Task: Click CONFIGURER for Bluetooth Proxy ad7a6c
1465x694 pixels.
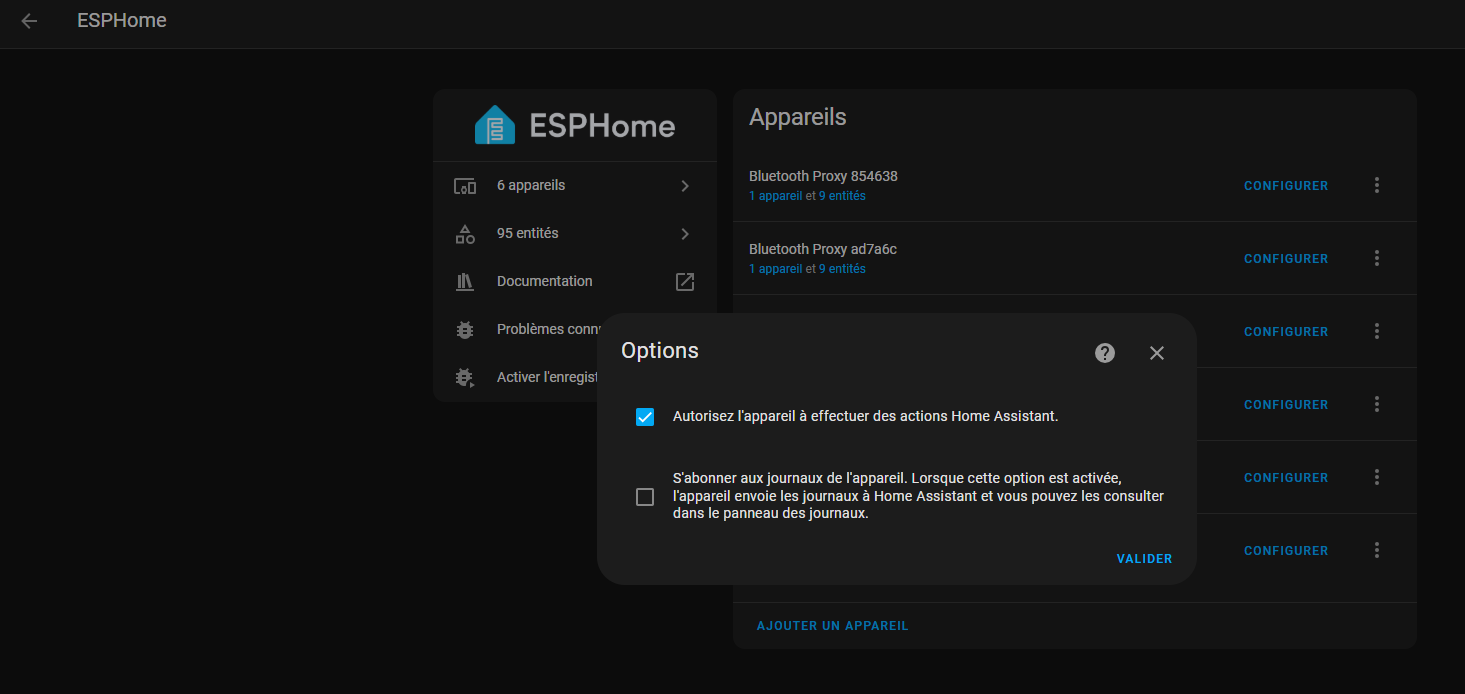Action: [1286, 259]
